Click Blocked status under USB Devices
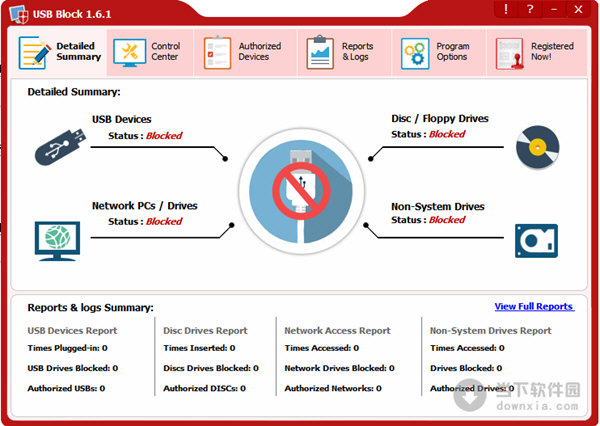The width and height of the screenshot is (600, 426). [x=164, y=135]
